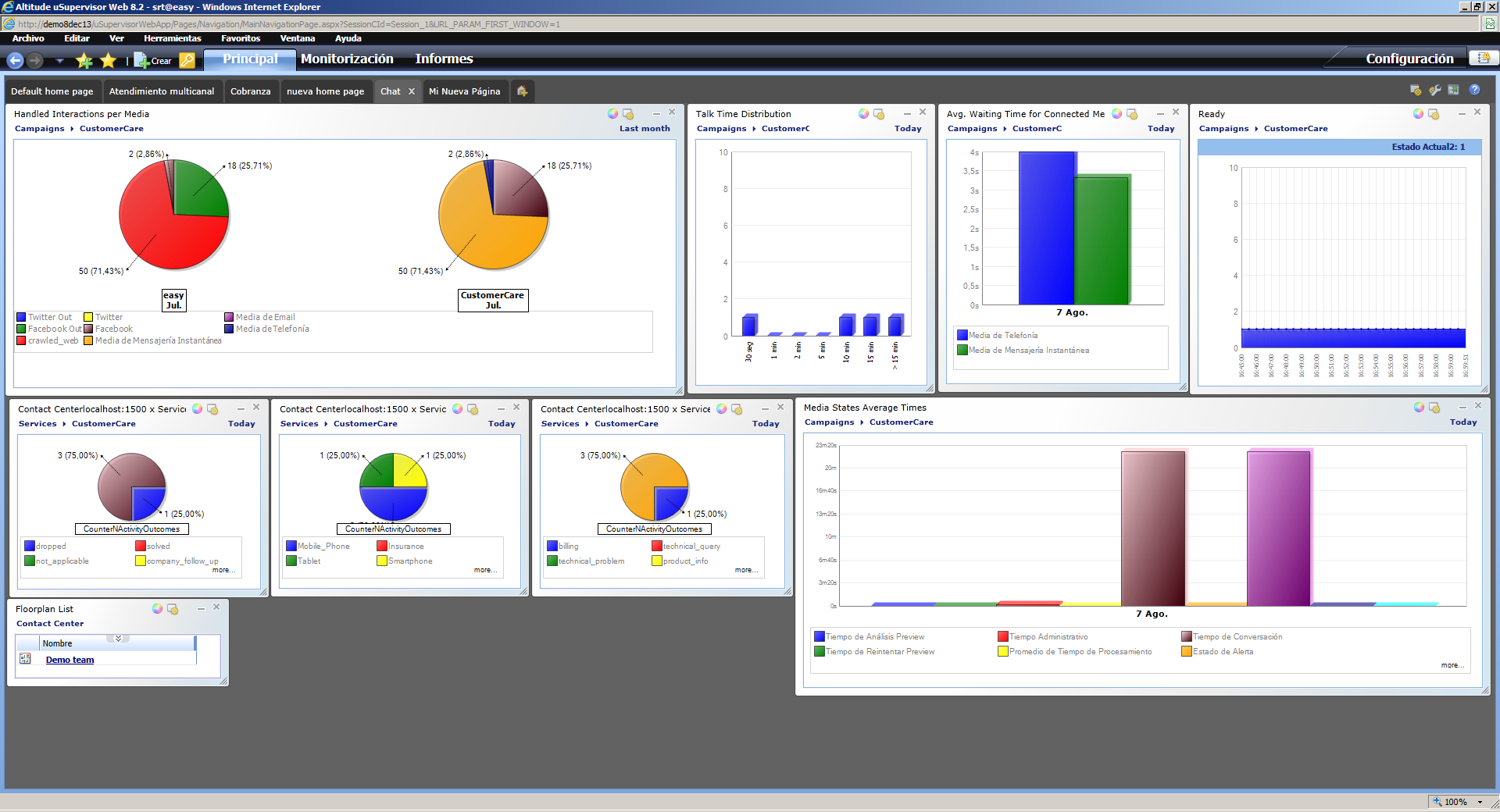Screen dimensions: 1500x812
Task: Open color wheel on Floorplan List widget
Action: coord(157,609)
